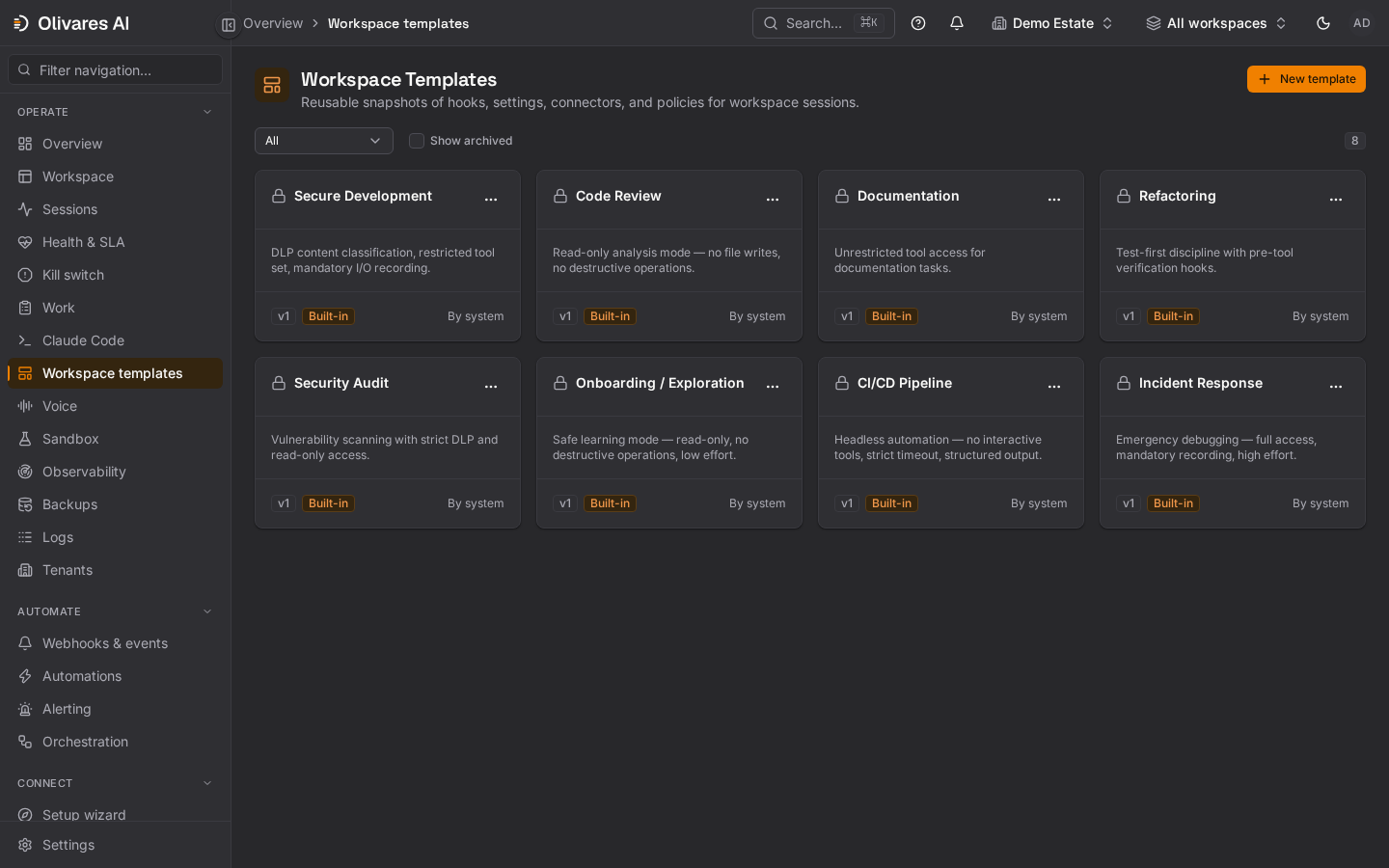Click the New template button
The width and height of the screenshot is (1389, 868).
pos(1306,79)
